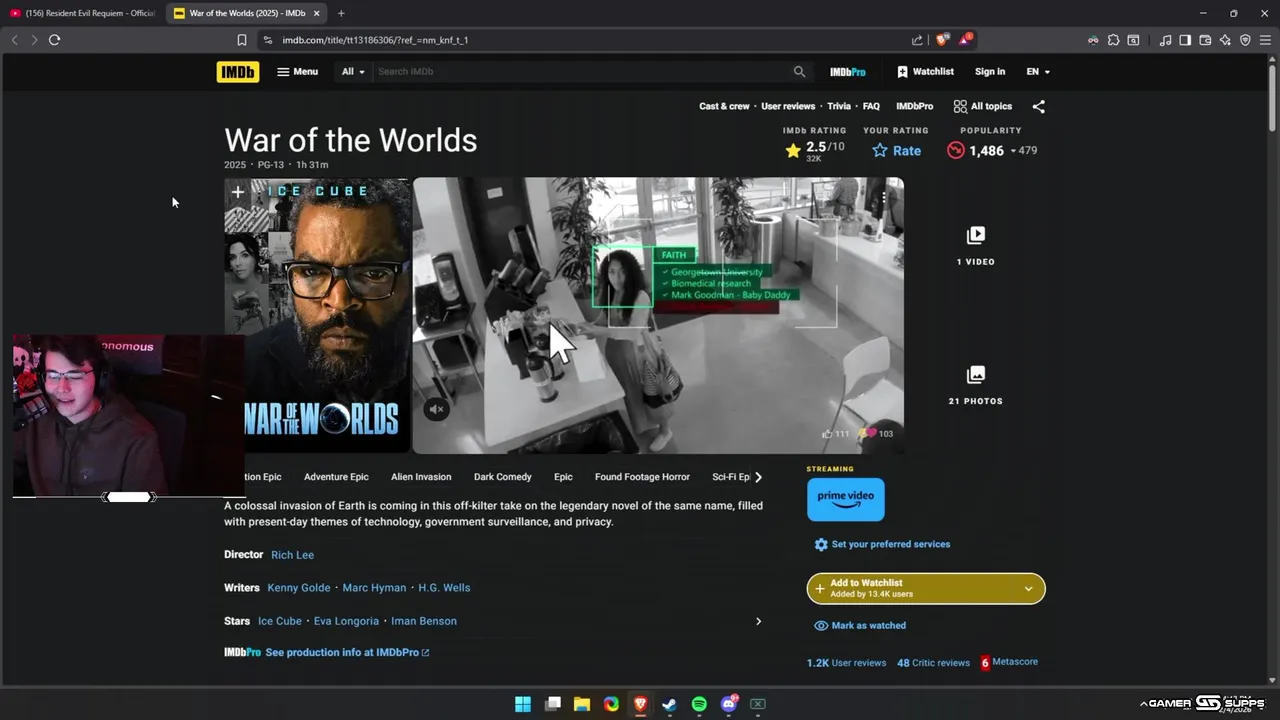The height and width of the screenshot is (720, 1280).
Task: Select the Epic genre chip
Action: 563,477
